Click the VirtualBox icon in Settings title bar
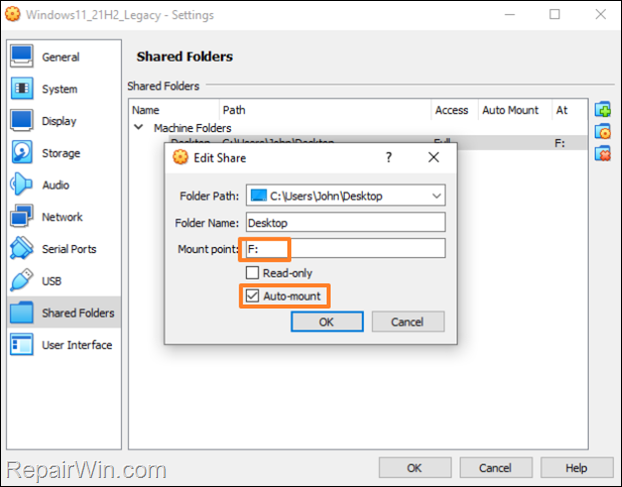 click(12, 14)
